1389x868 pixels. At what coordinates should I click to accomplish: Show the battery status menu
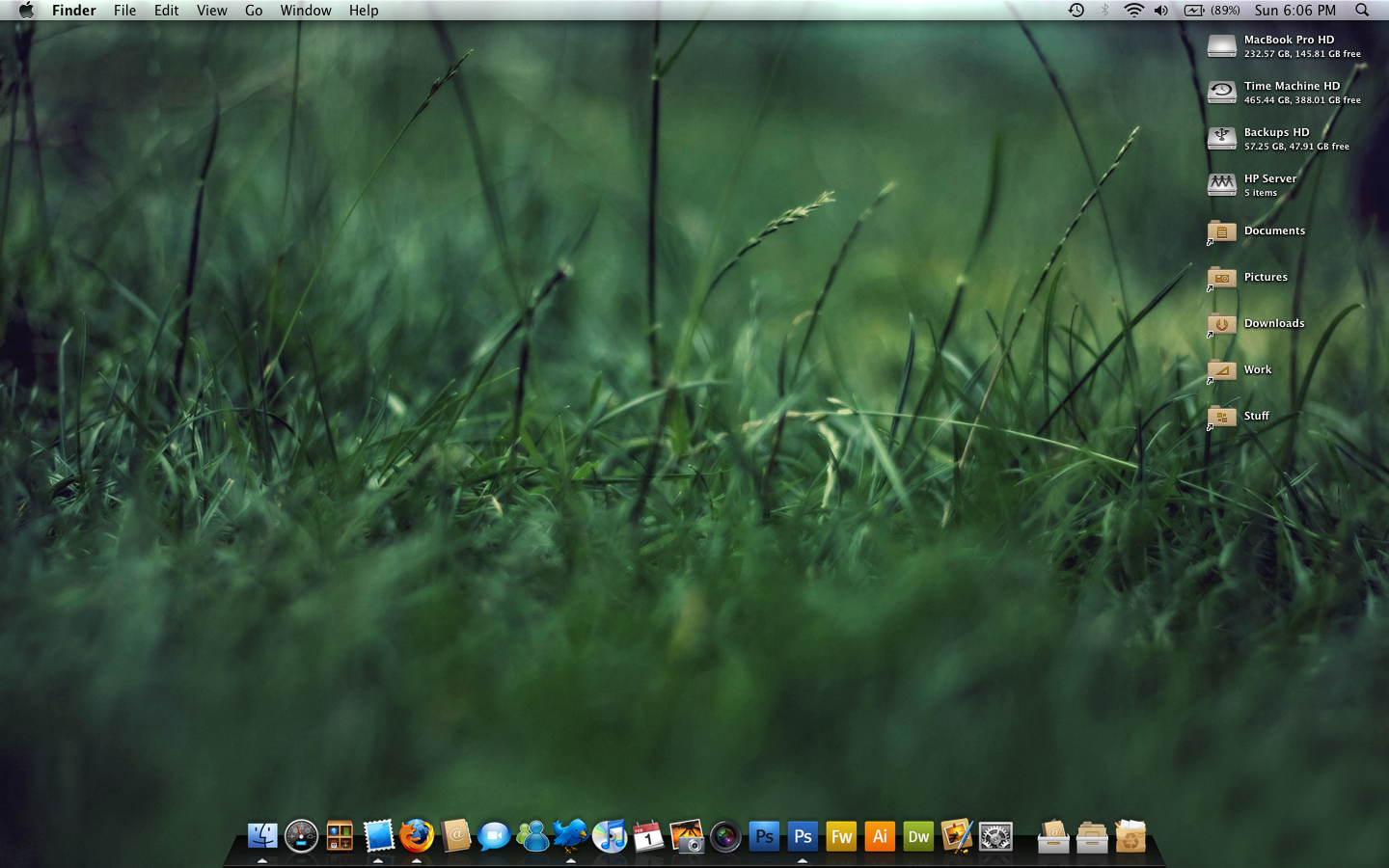point(1212,11)
